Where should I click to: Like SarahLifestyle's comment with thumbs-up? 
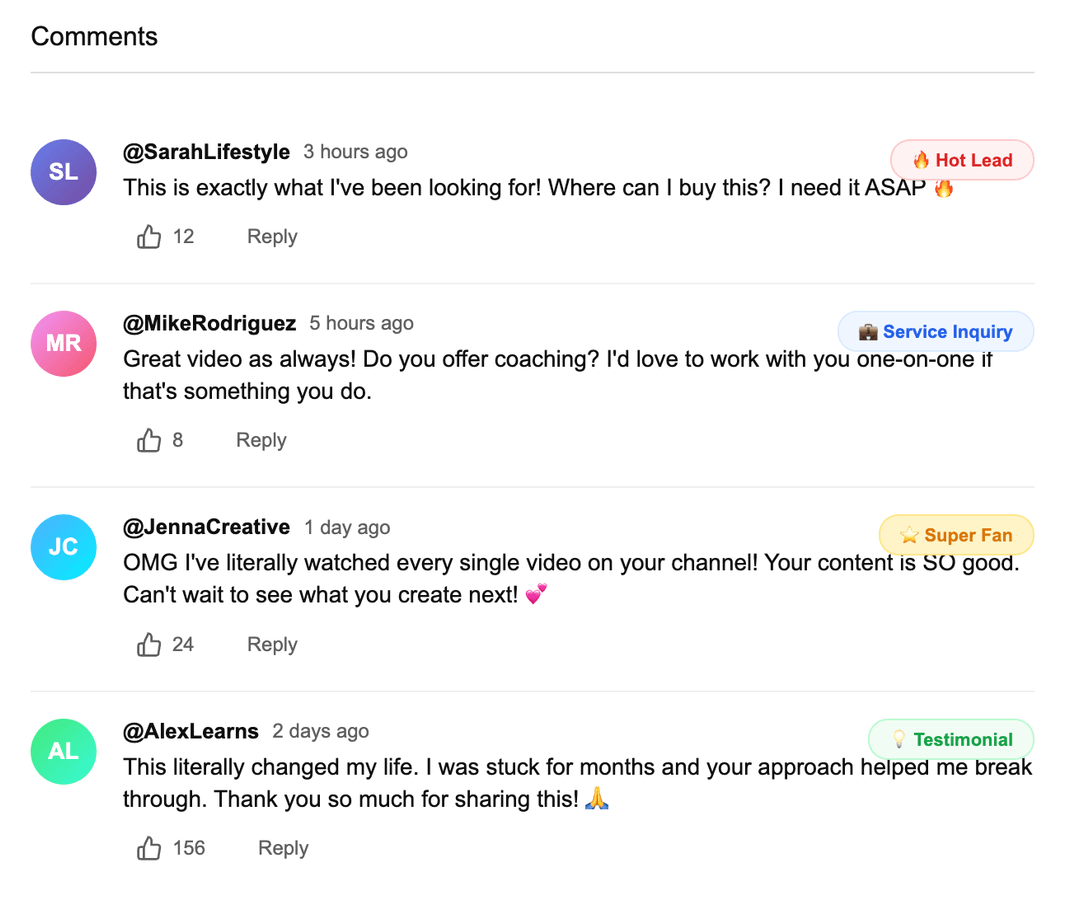pos(149,237)
